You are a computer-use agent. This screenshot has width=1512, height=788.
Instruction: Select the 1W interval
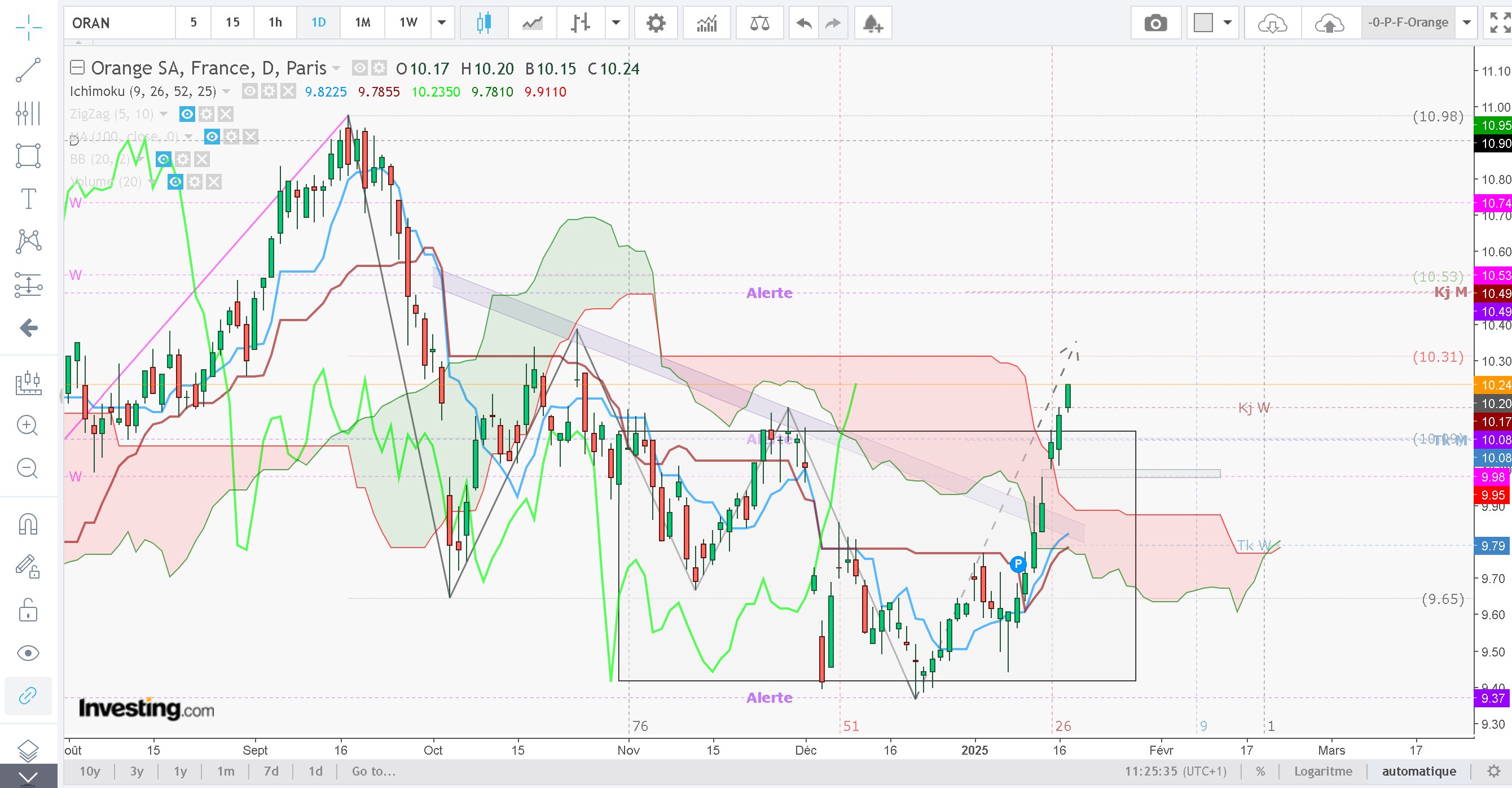point(408,23)
